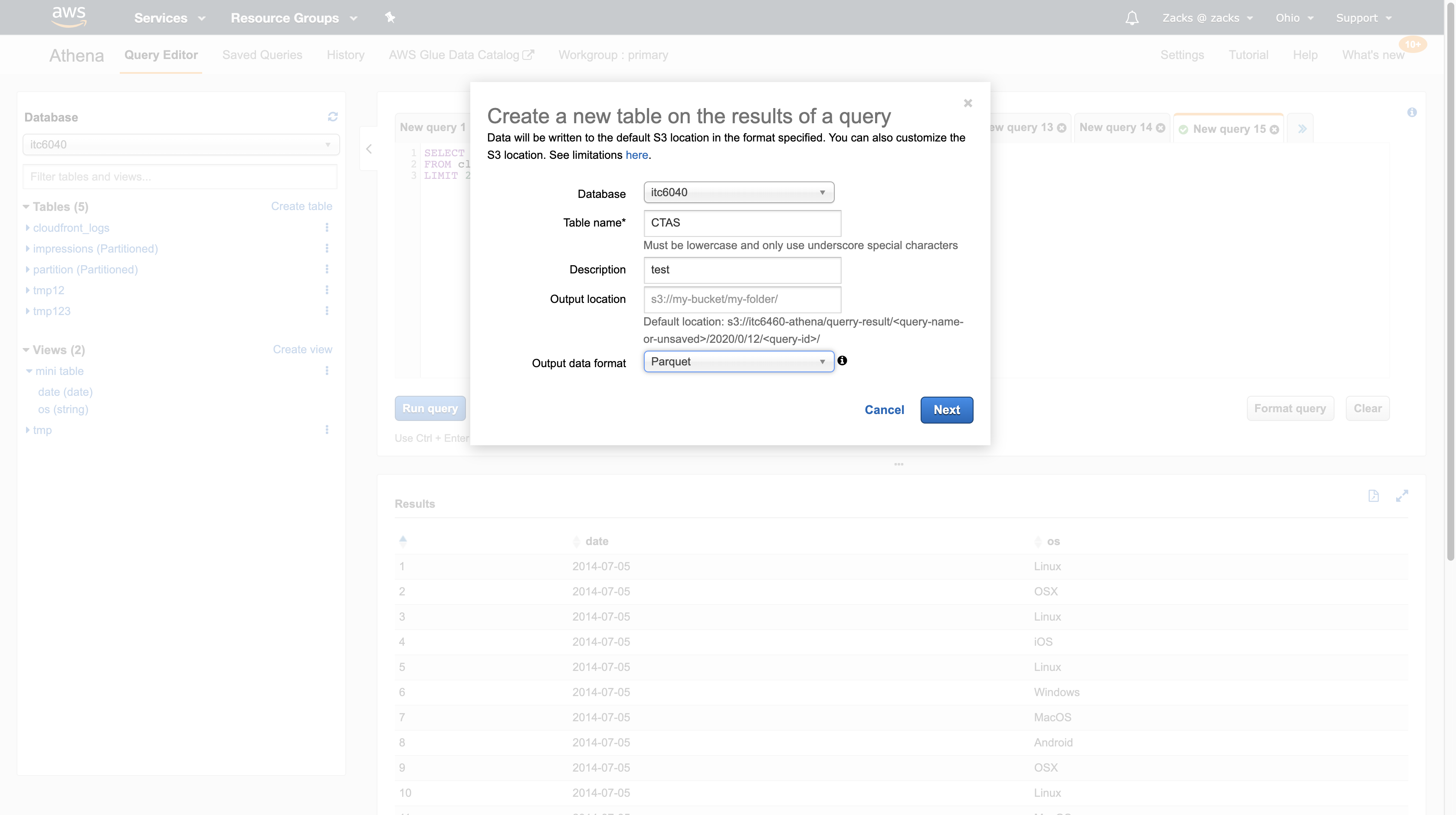This screenshot has height=815, width=1456.
Task: Click the database refresh icon
Action: coord(332,116)
